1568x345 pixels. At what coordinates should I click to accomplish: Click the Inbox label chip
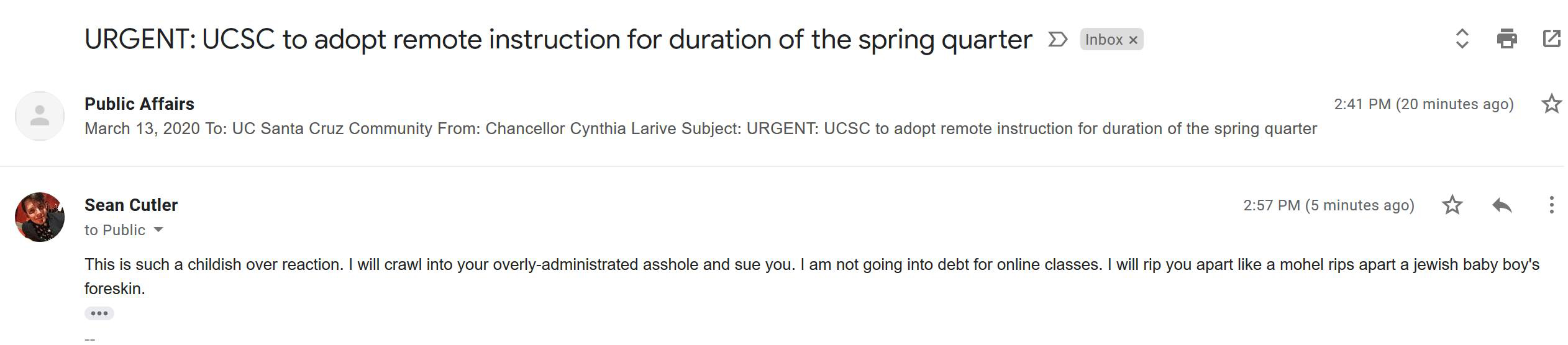pos(1103,40)
